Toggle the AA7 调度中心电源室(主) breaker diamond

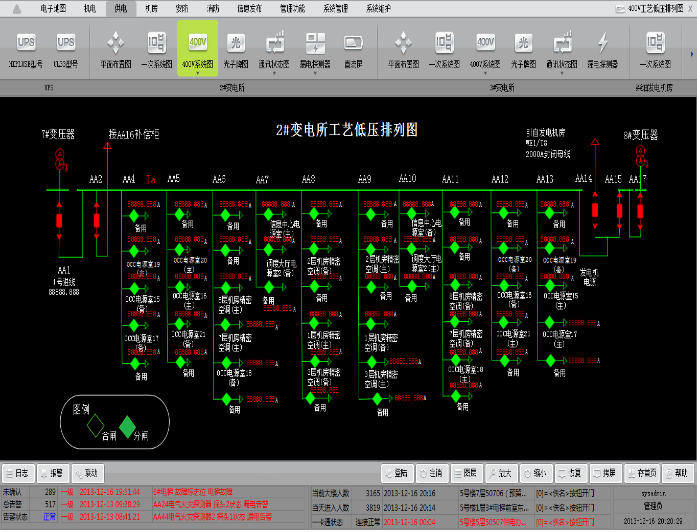tap(268, 215)
